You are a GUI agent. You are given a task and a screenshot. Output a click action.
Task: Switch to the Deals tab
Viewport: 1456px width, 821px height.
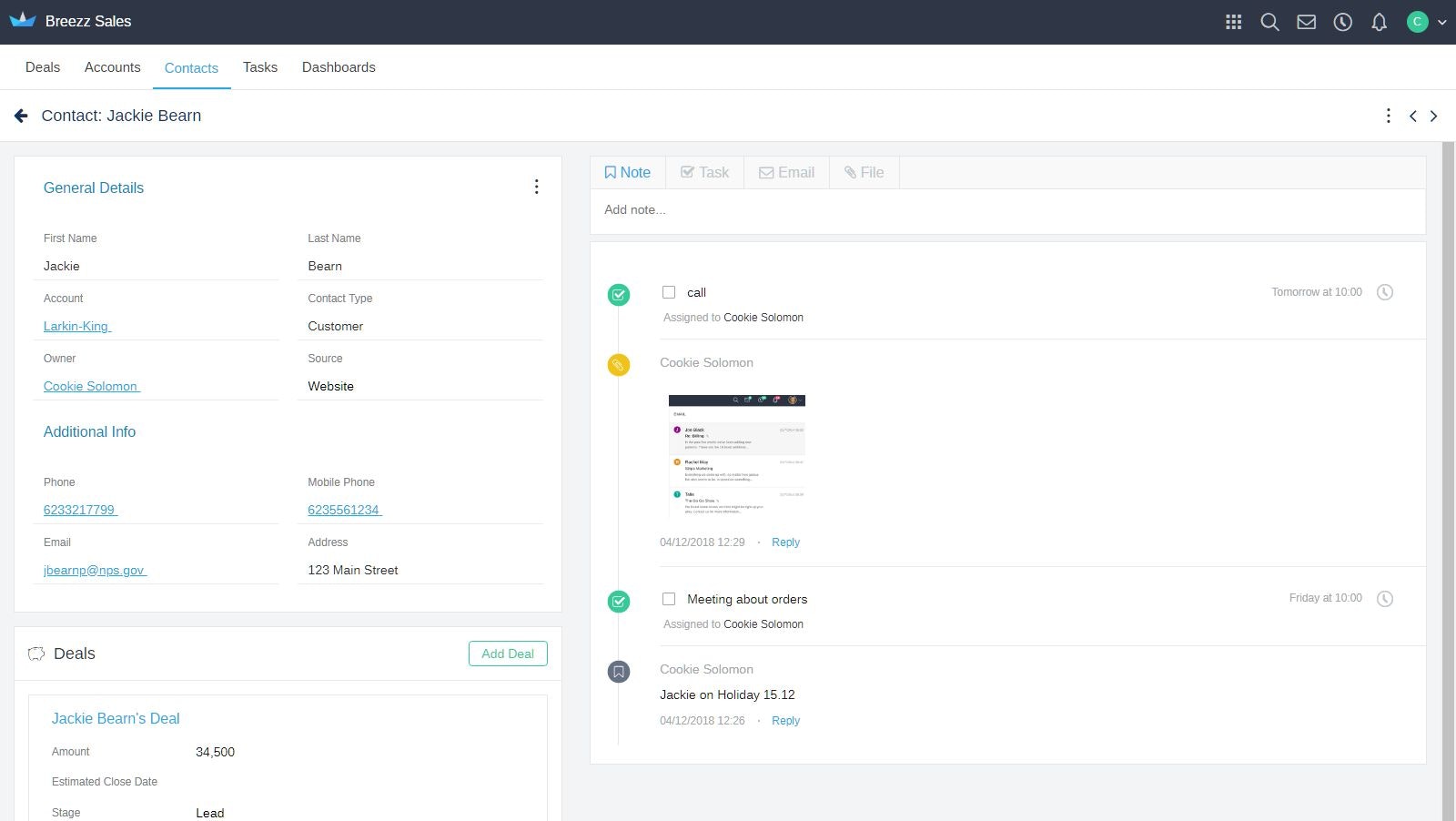click(42, 66)
